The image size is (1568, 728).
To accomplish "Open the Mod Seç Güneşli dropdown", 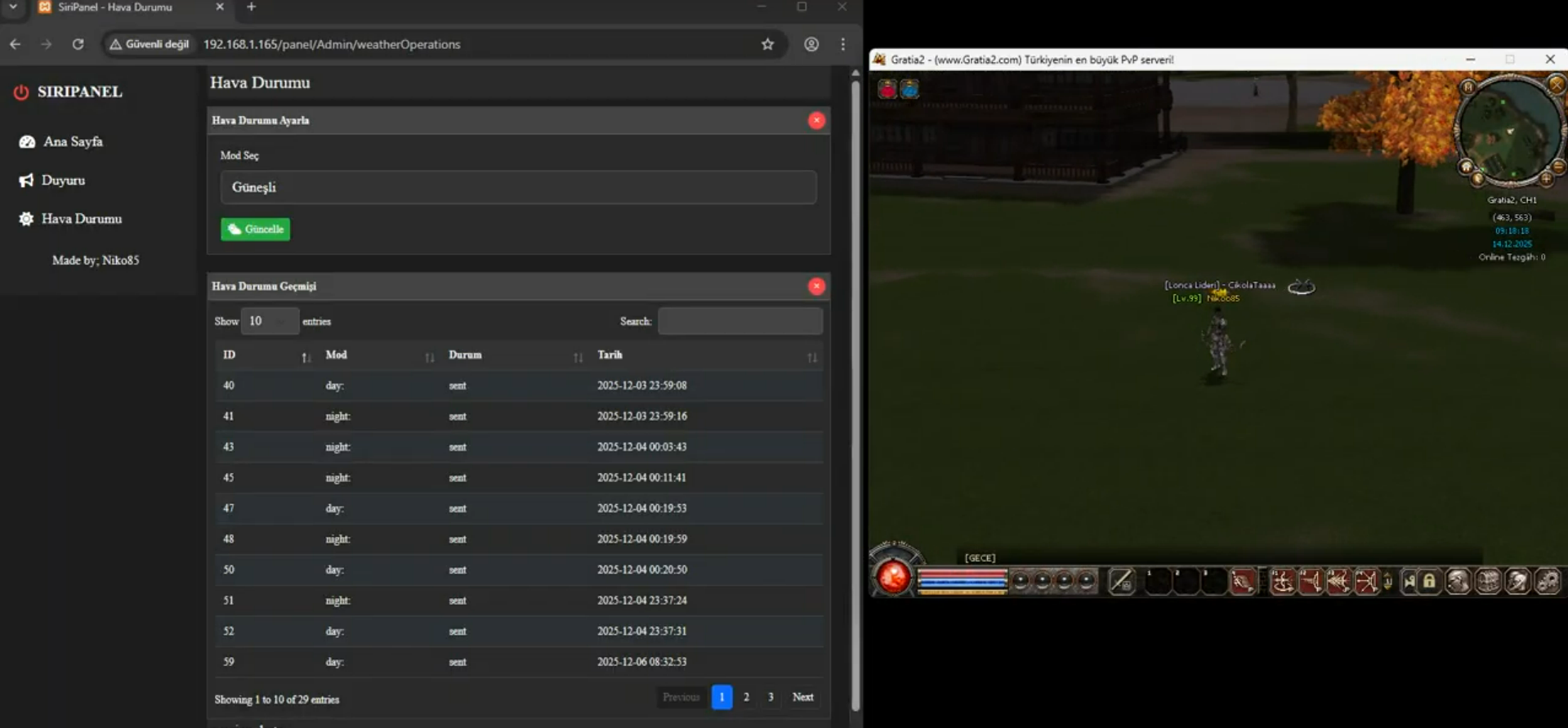I will tap(518, 187).
